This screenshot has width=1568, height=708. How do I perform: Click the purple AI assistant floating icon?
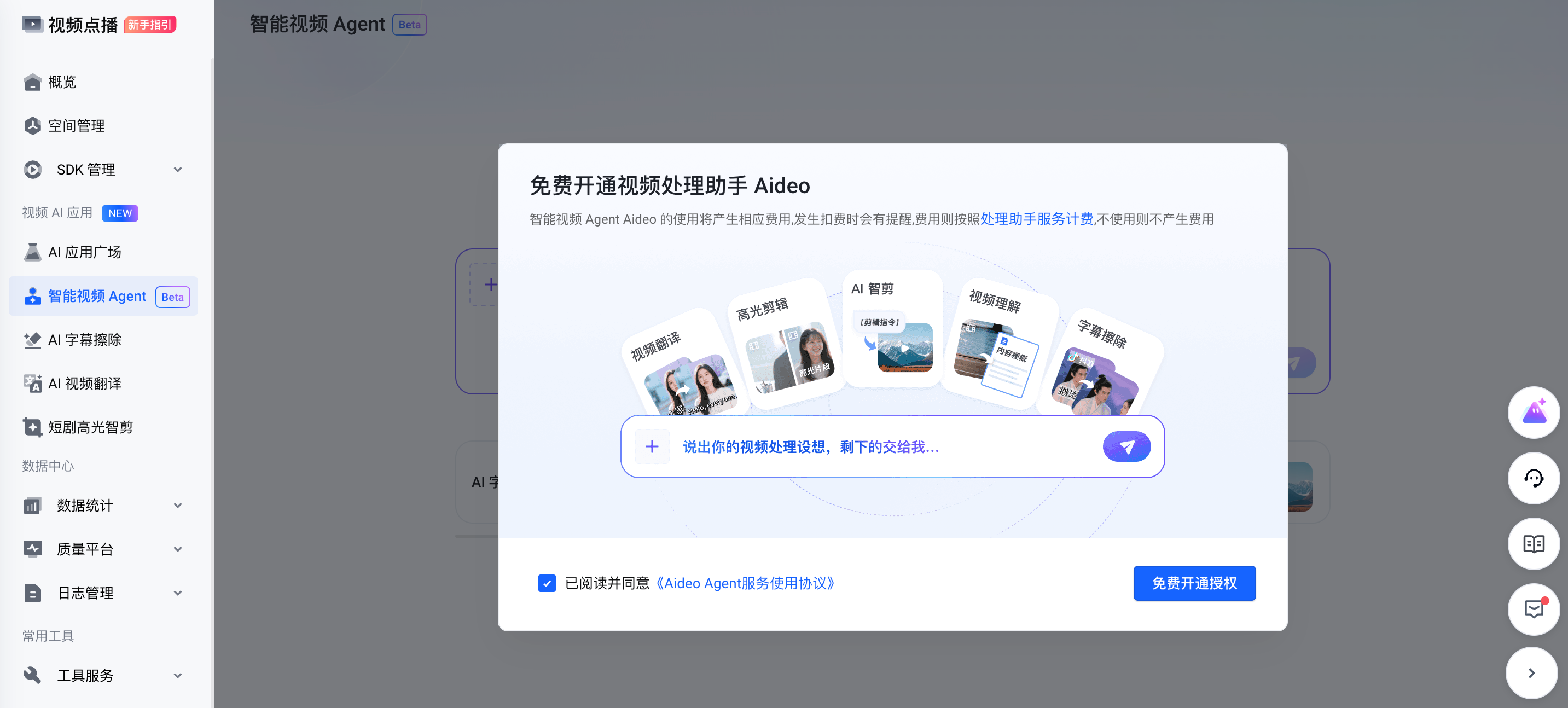[1534, 413]
